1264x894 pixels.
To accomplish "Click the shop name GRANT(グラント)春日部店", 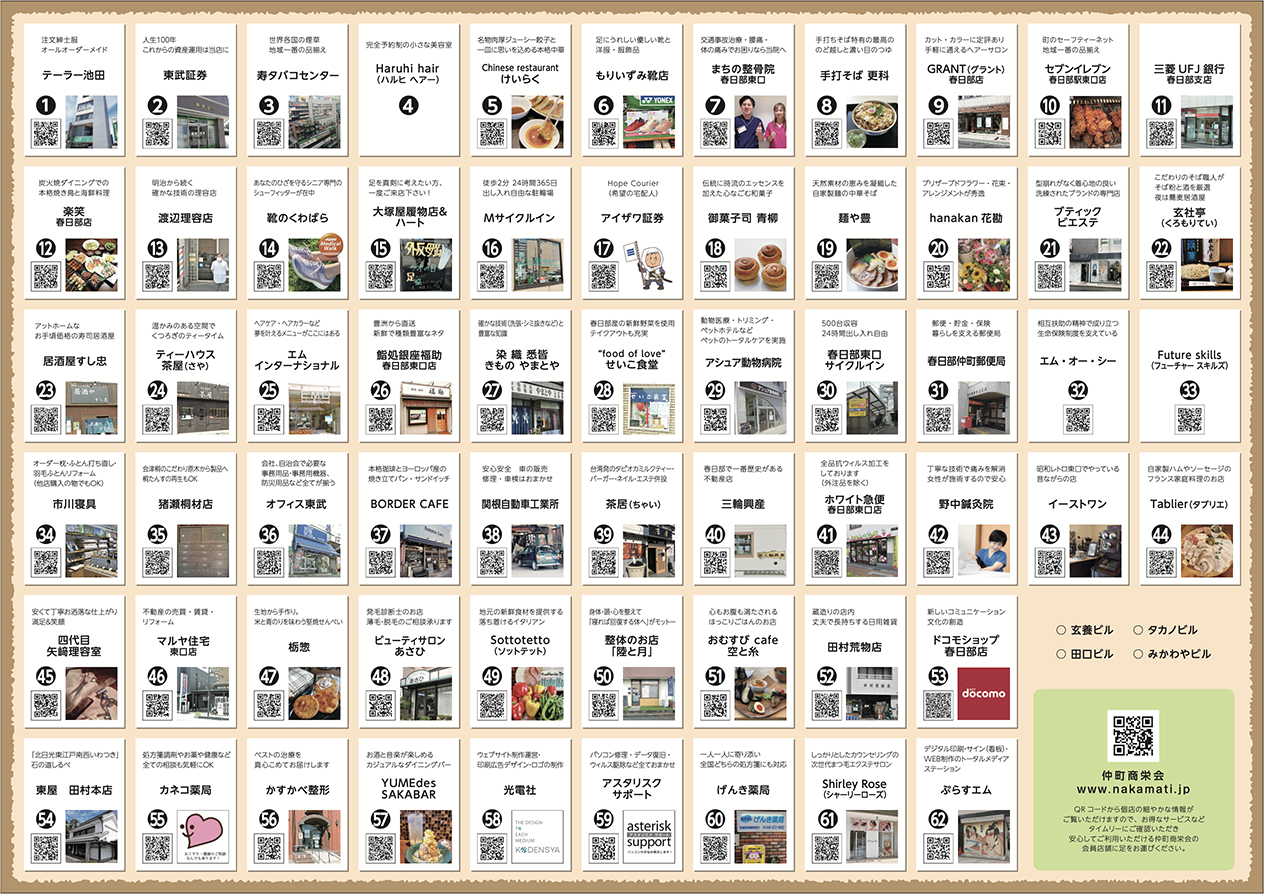I will (x=965, y=75).
